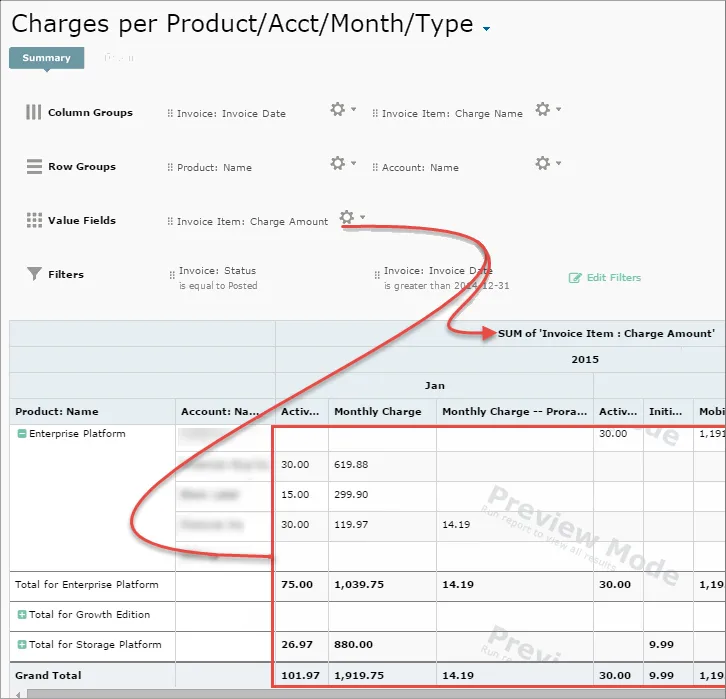Open gear settings for Product: Name row group
726x699 pixels.
338,163
